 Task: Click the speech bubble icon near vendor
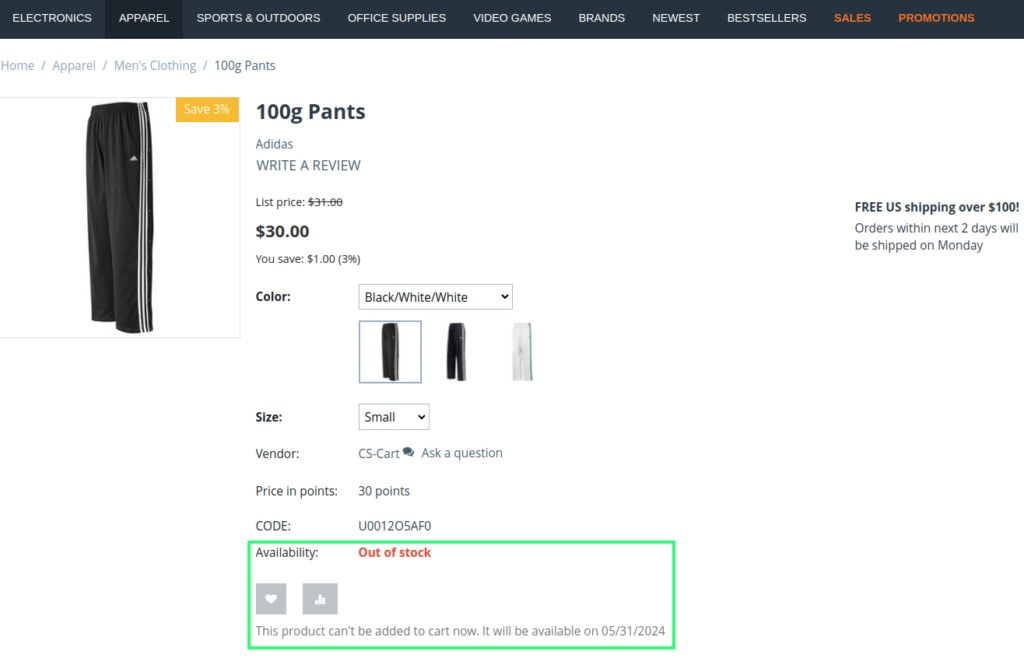pyautogui.click(x=409, y=453)
